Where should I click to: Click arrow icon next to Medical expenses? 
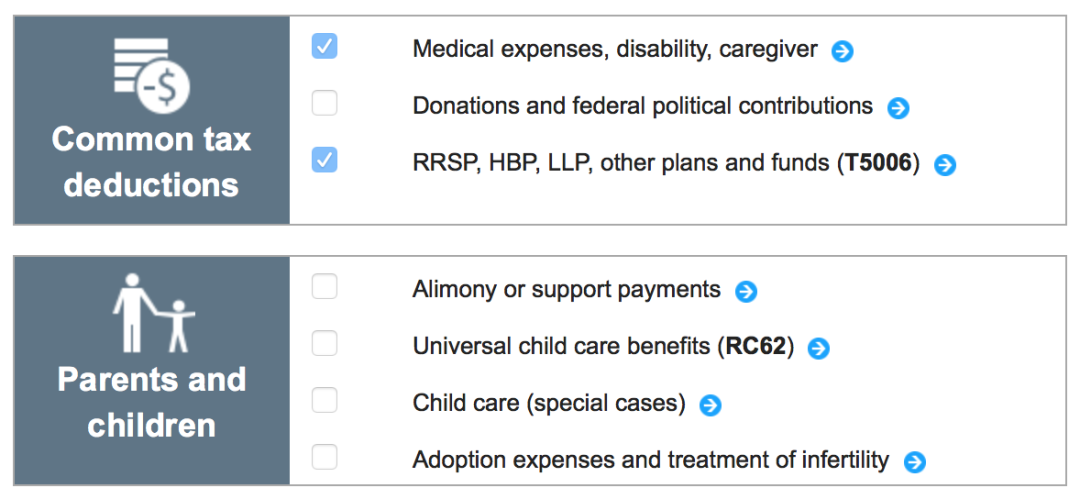pyautogui.click(x=843, y=51)
